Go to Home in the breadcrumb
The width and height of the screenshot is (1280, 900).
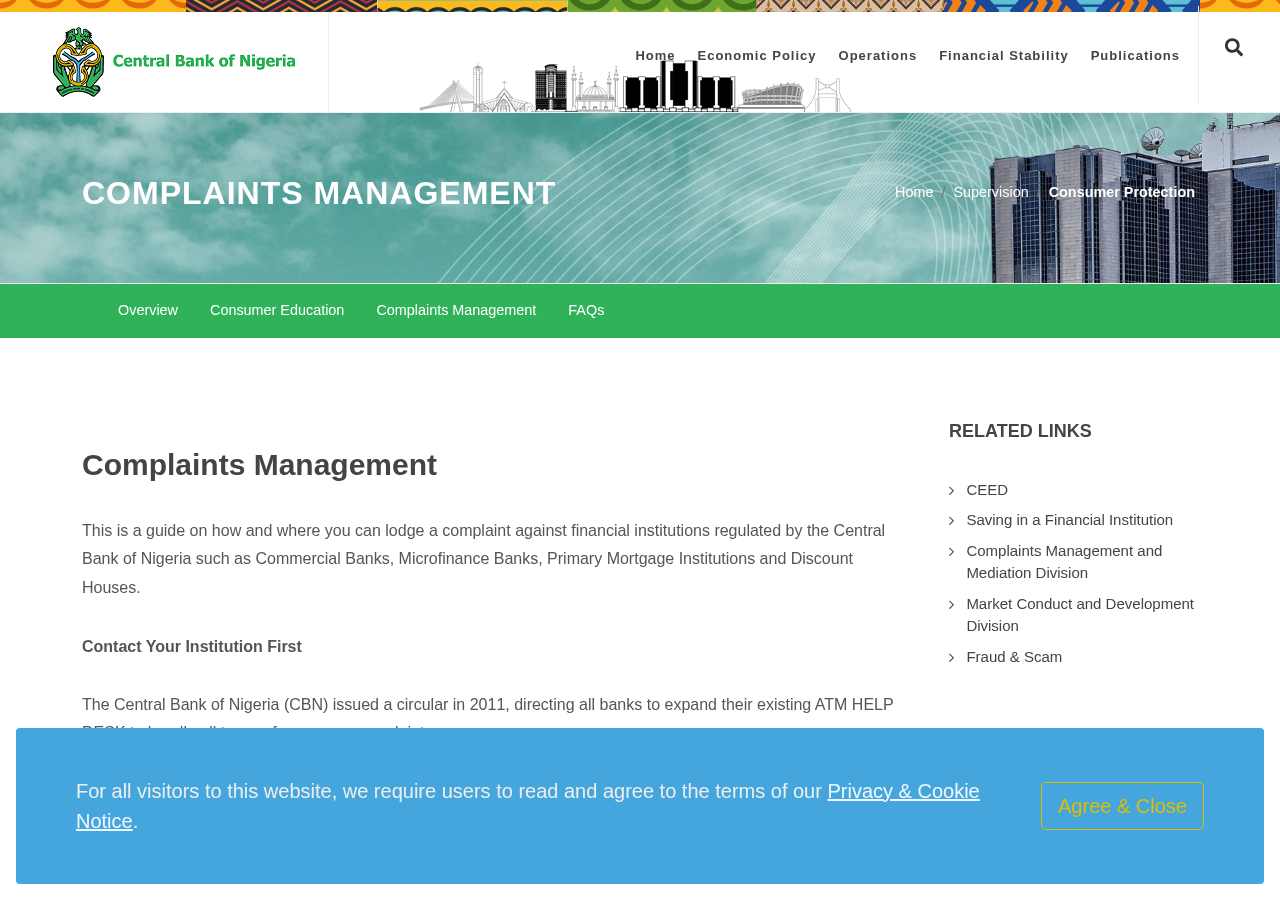pyautogui.click(x=914, y=192)
